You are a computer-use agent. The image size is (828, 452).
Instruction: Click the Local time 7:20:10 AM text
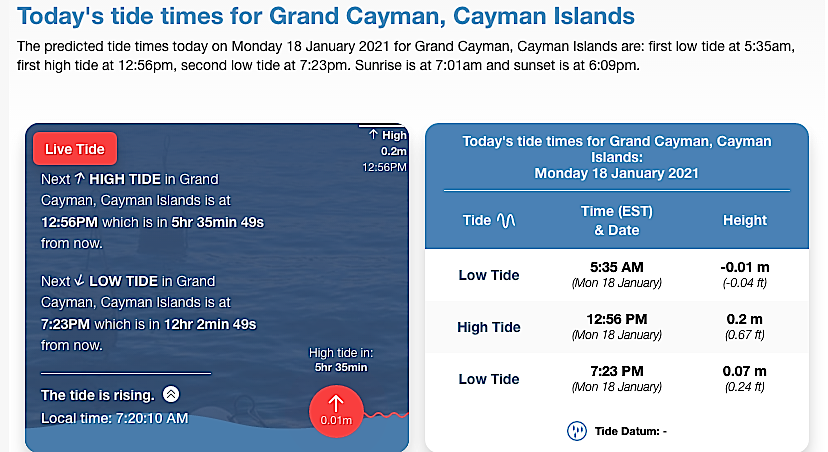click(114, 417)
